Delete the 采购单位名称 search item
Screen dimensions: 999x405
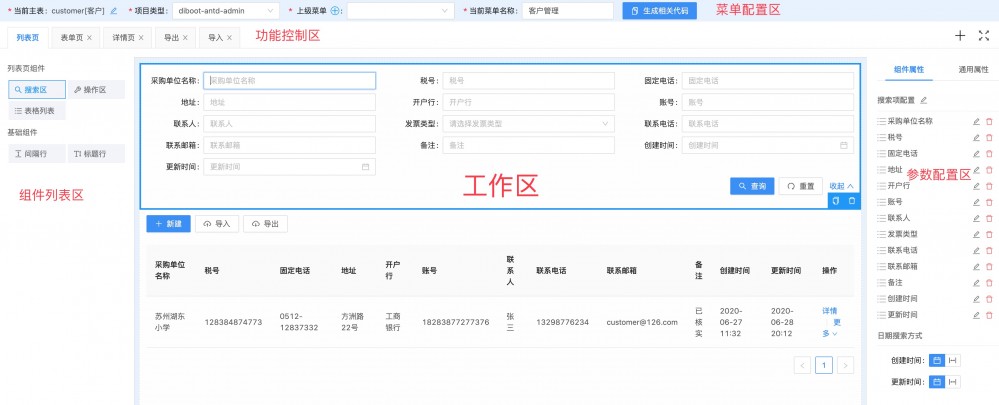(x=989, y=121)
